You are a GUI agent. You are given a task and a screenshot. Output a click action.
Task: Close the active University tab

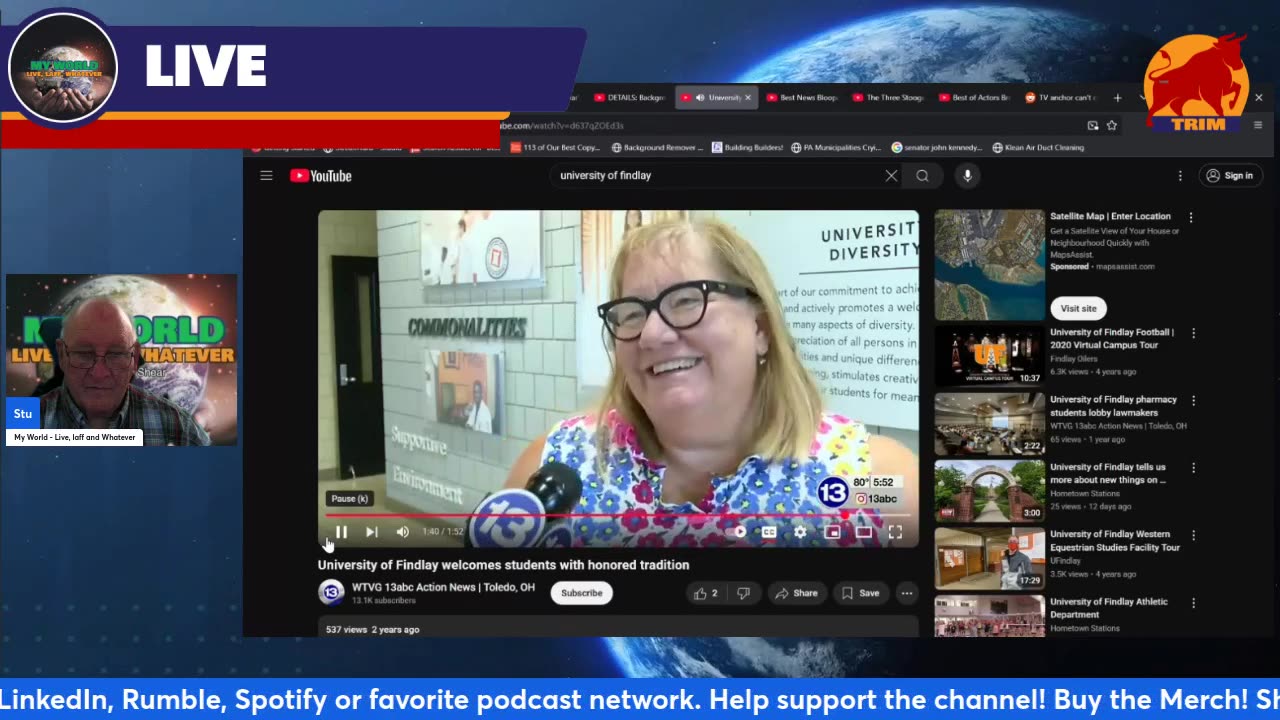pos(748,98)
